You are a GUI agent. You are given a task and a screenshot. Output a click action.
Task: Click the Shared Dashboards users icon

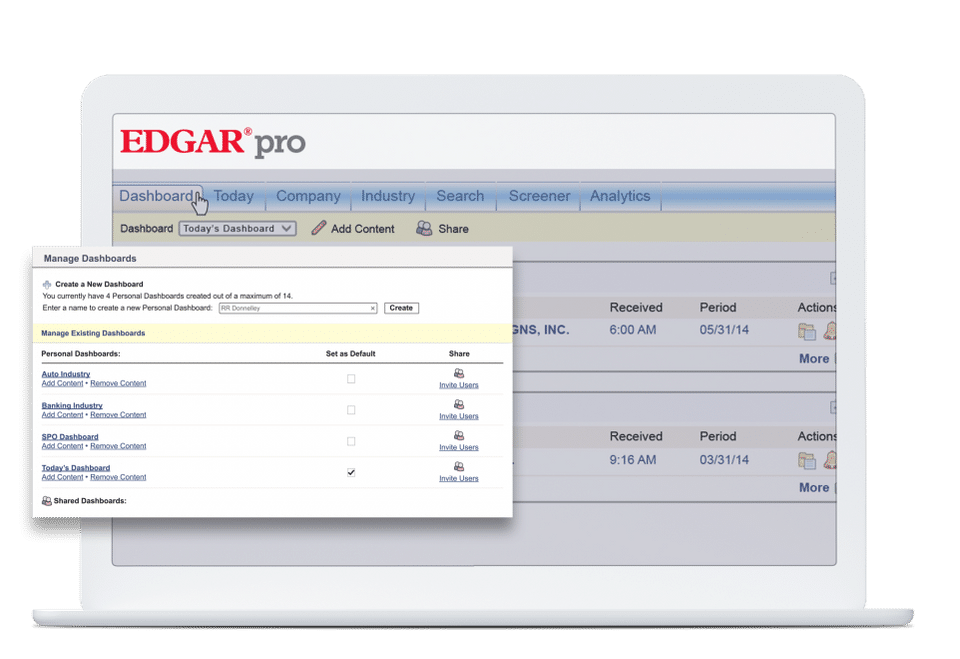click(x=47, y=501)
